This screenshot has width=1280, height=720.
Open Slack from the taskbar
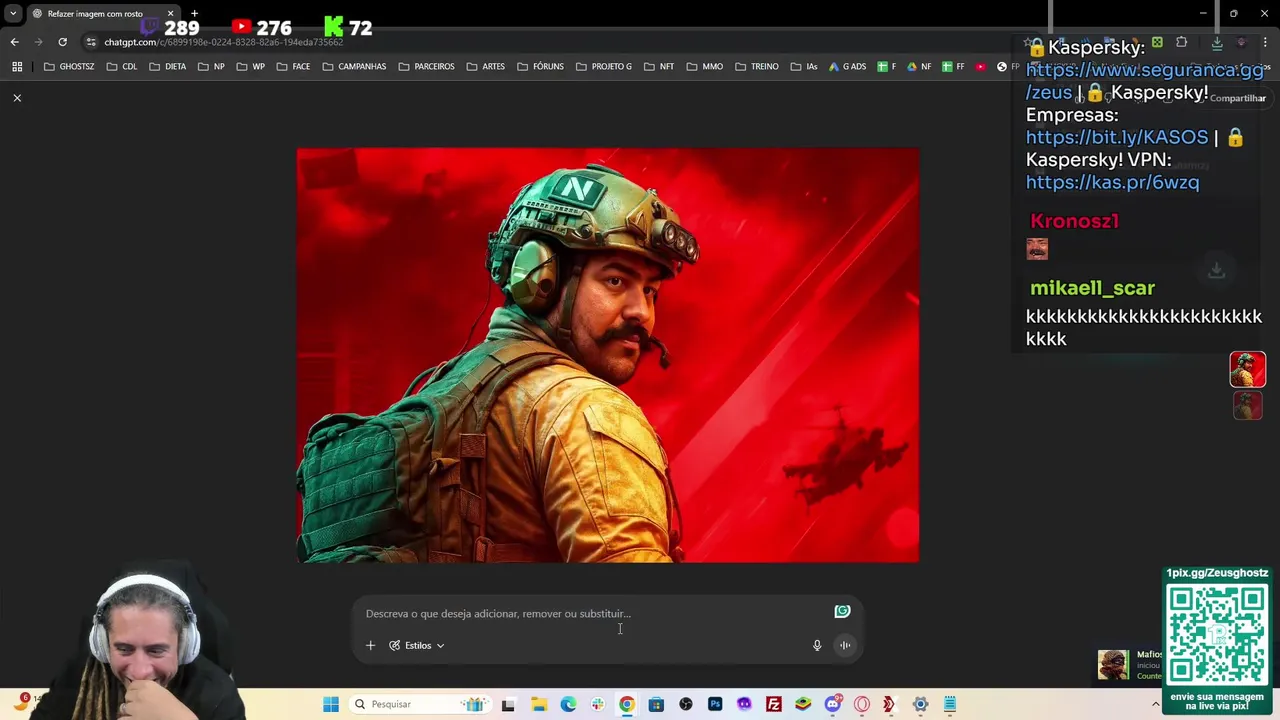point(598,705)
